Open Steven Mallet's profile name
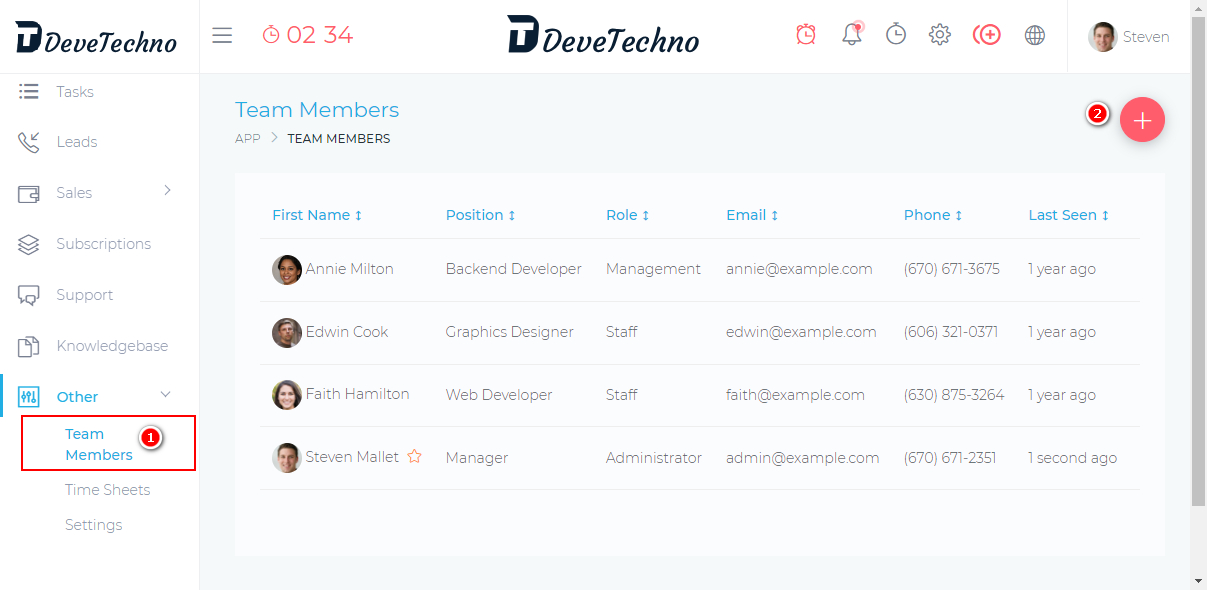The height and width of the screenshot is (590, 1207). click(x=352, y=457)
